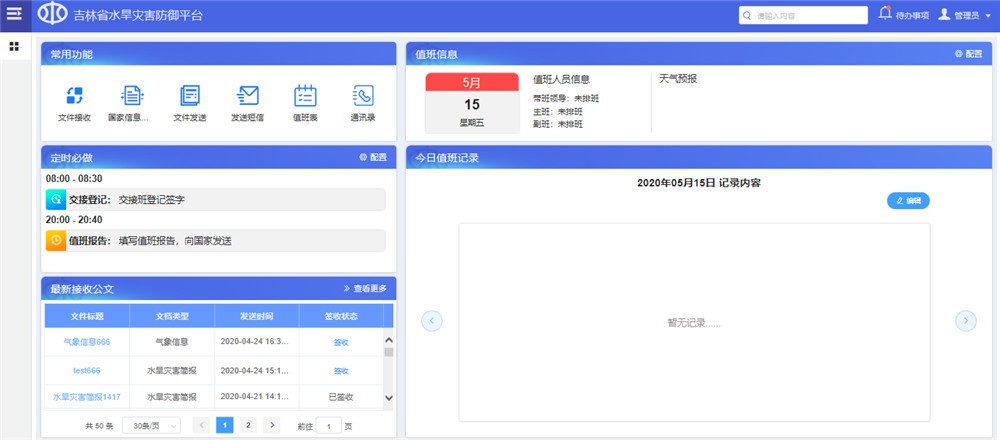Click the 文件接收 icon

(74, 96)
